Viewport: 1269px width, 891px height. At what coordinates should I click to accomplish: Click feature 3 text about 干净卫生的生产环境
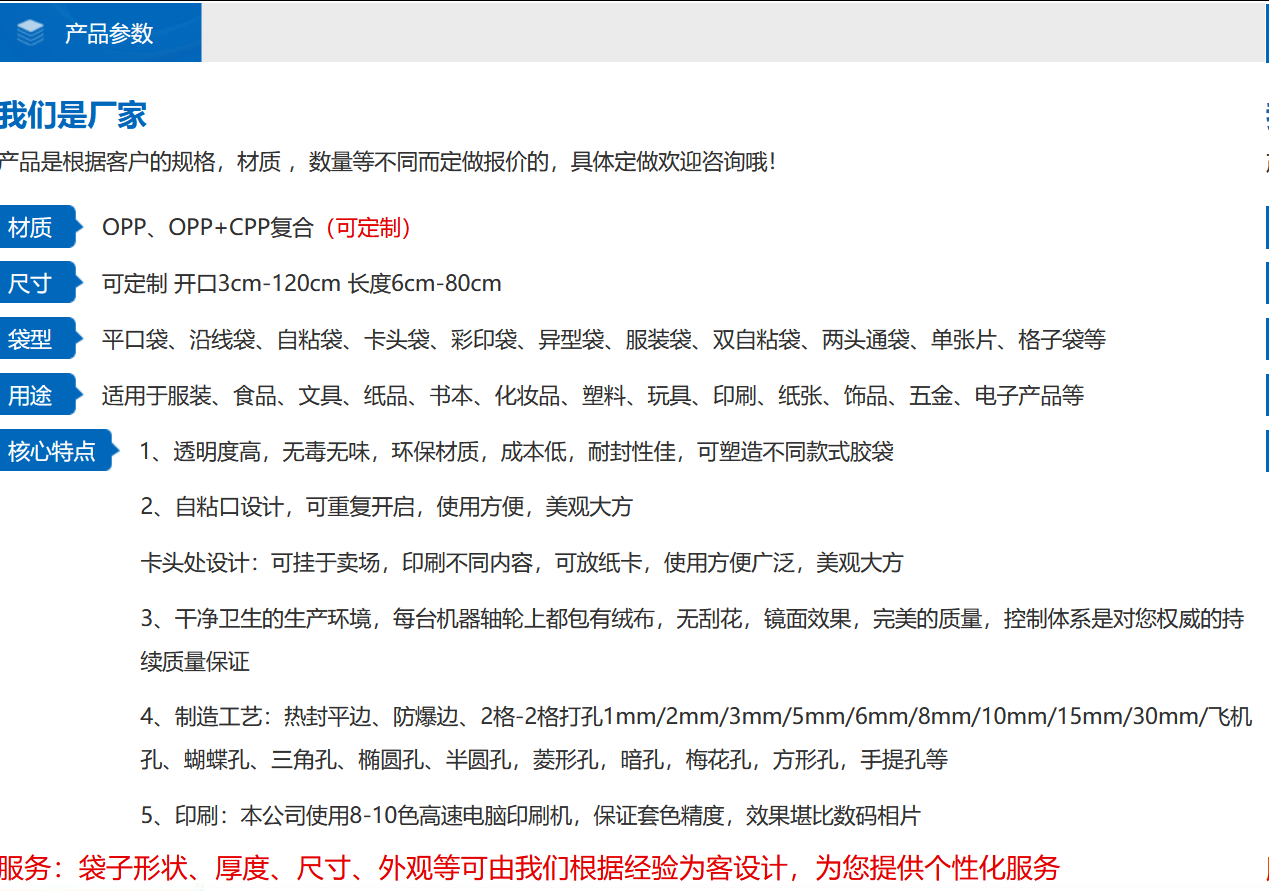click(691, 620)
